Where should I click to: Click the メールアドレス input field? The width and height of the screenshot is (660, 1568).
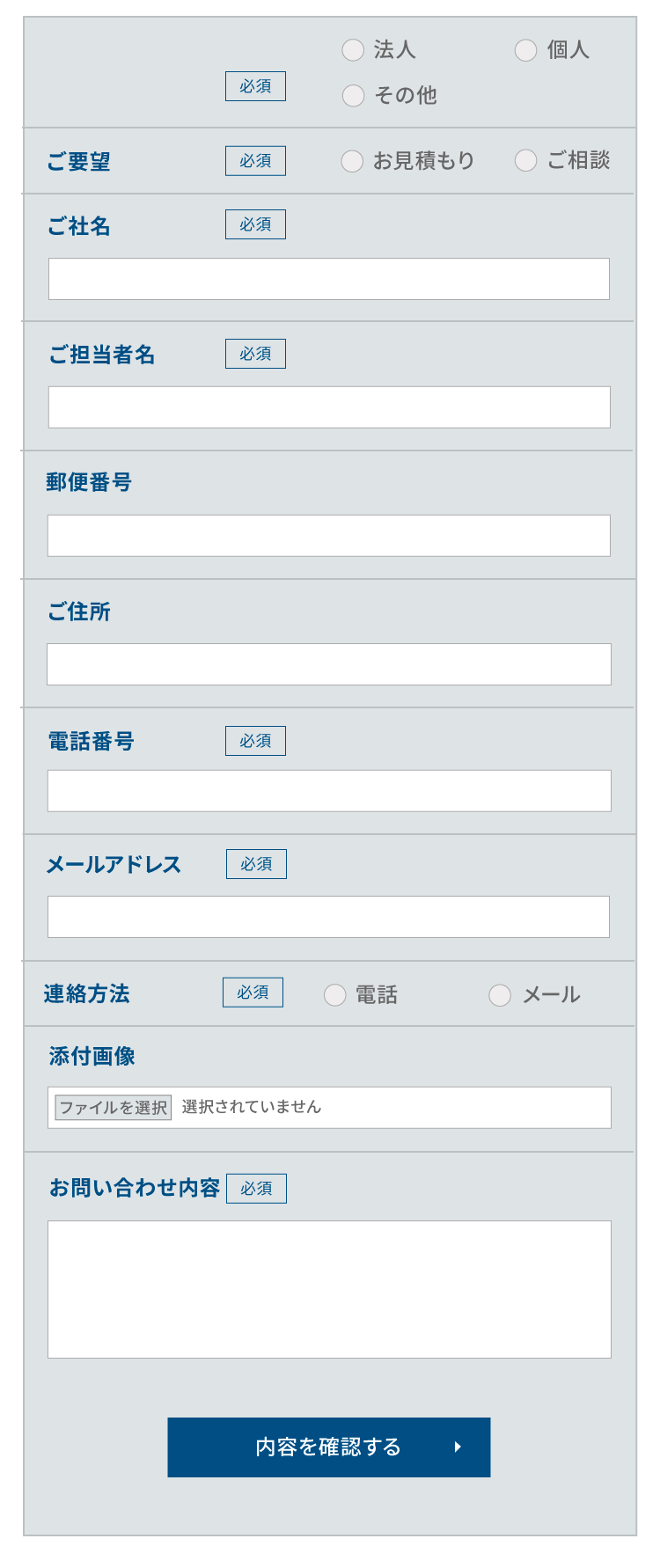pyautogui.click(x=328, y=917)
